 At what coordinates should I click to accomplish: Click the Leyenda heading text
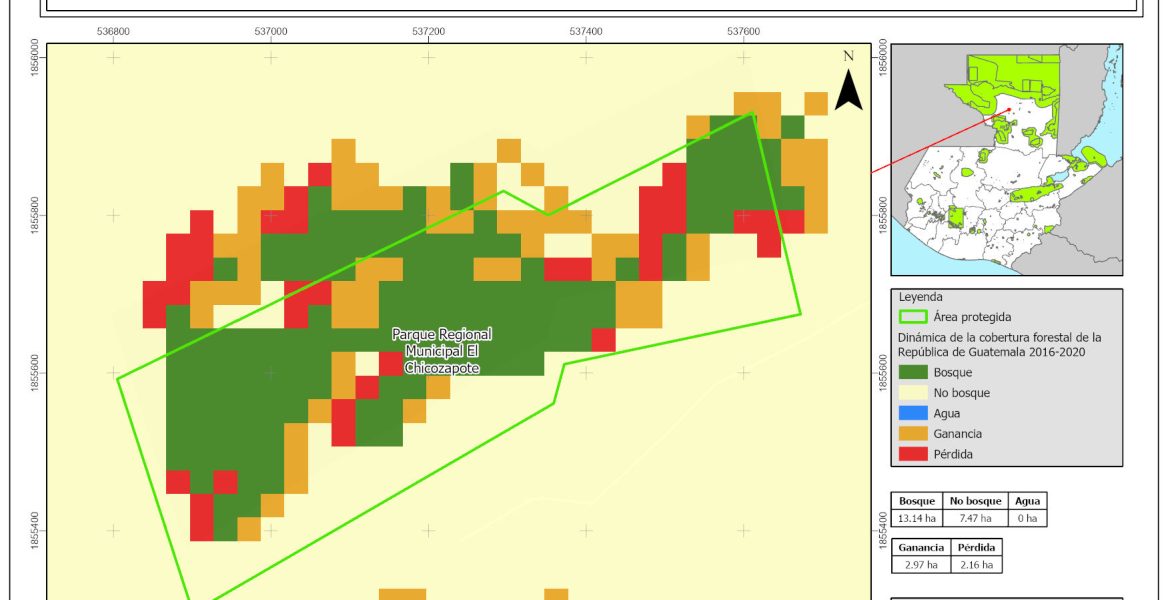[x=921, y=297]
